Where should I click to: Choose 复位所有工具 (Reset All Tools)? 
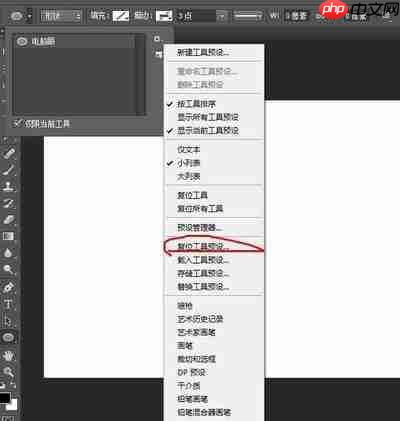pyautogui.click(x=214, y=209)
